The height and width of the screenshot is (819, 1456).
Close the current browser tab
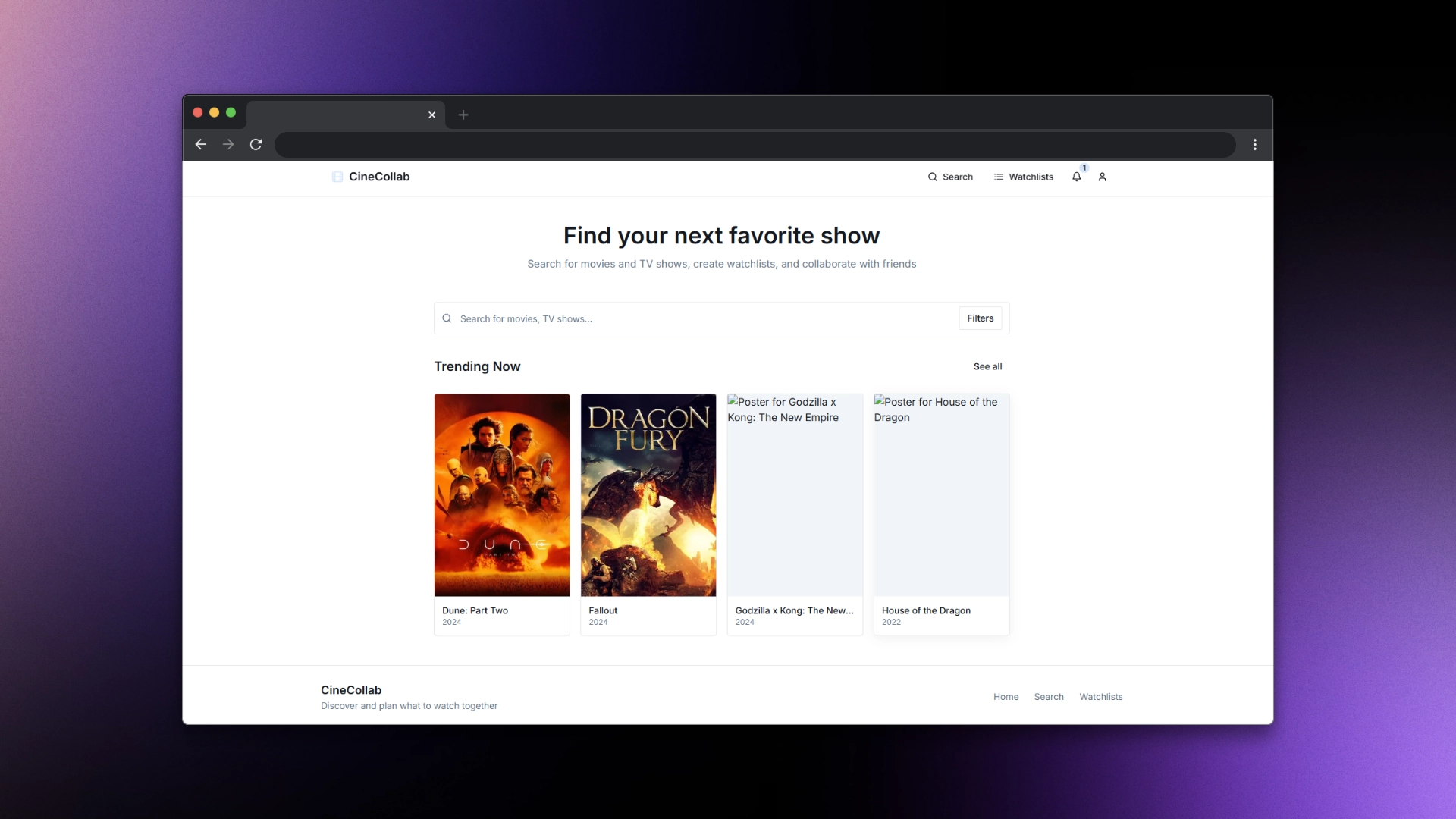coord(432,115)
